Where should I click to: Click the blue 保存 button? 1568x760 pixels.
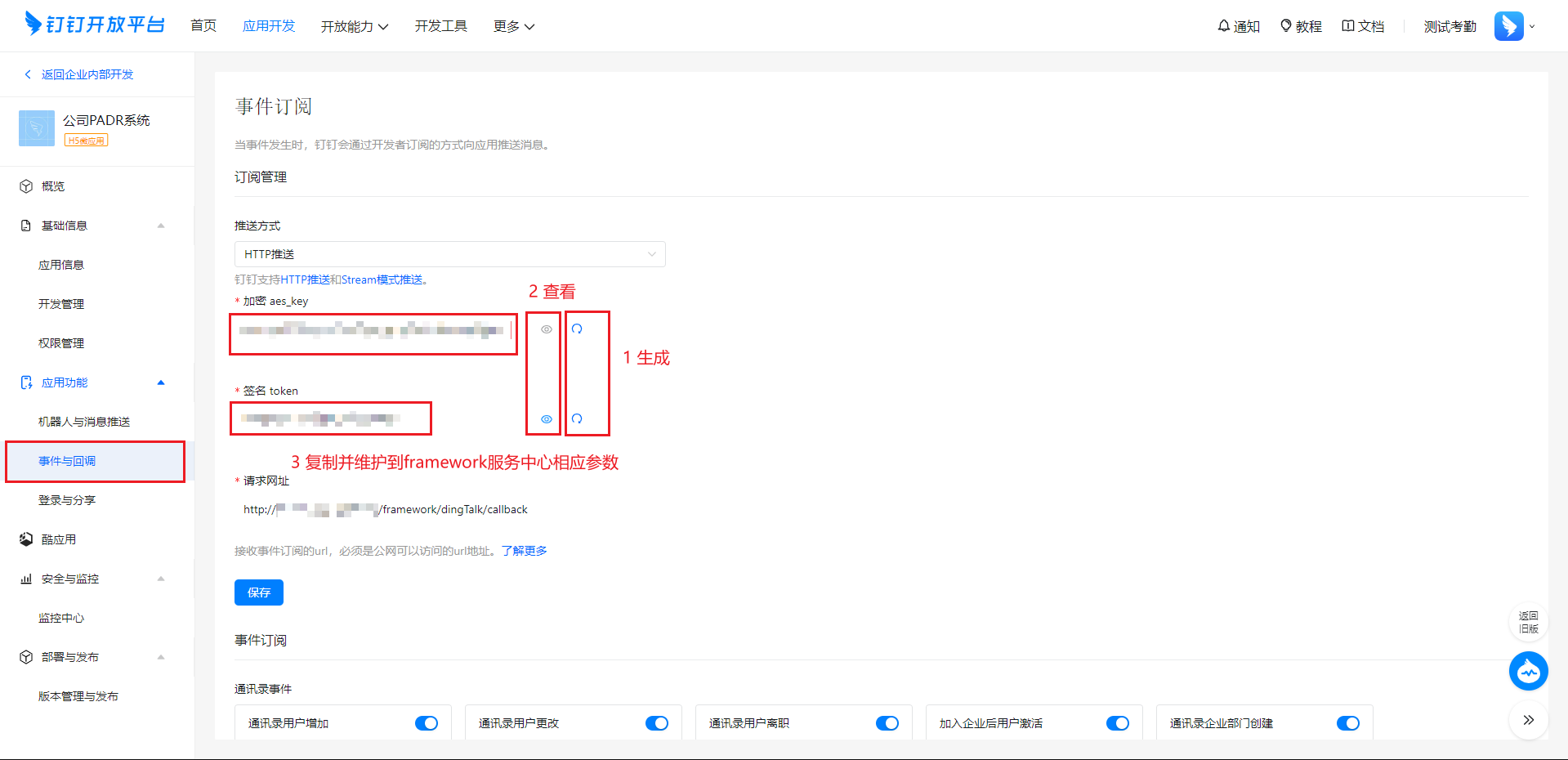[x=259, y=592]
